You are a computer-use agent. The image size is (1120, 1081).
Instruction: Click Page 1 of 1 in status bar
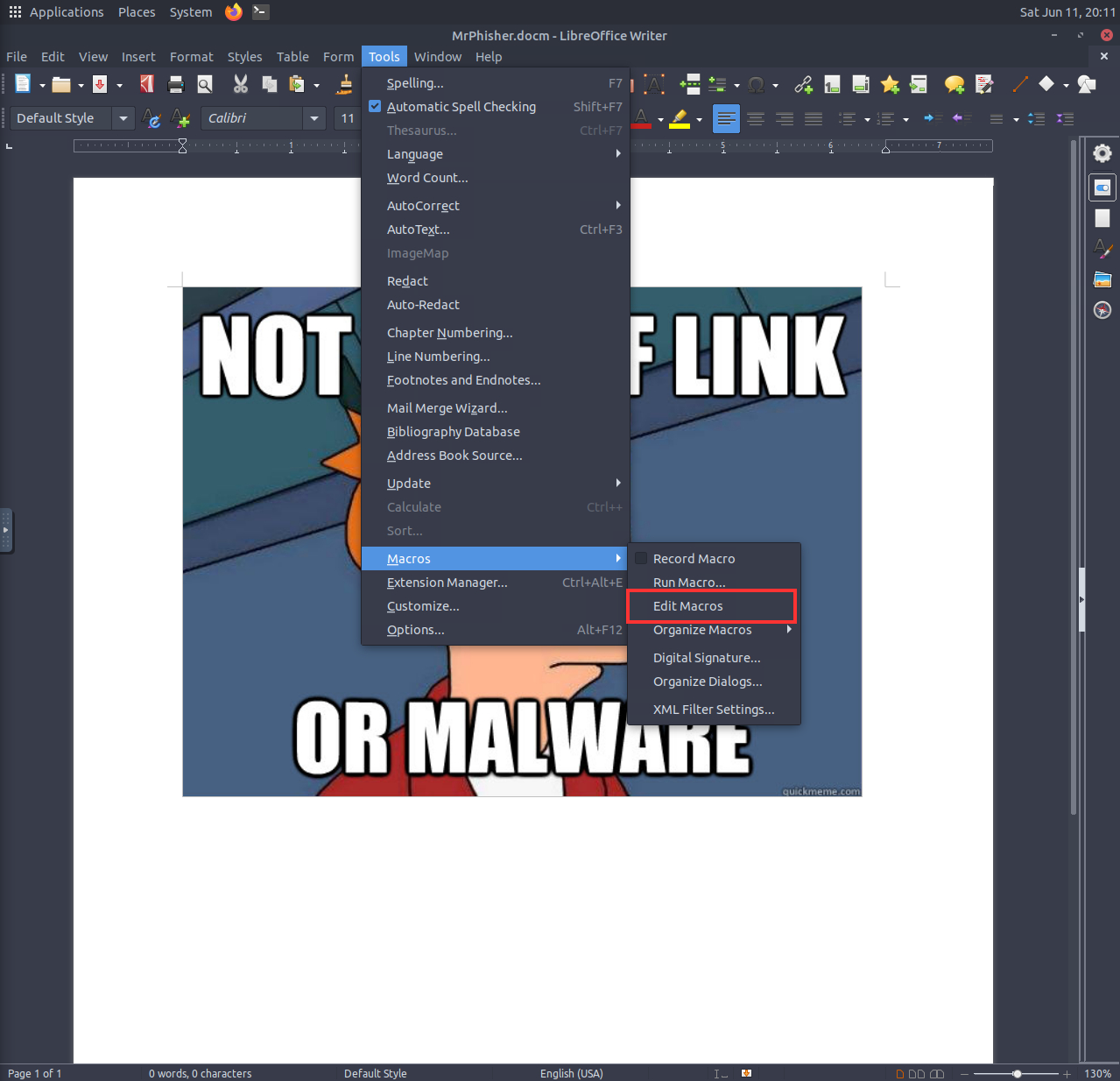tap(35, 1073)
